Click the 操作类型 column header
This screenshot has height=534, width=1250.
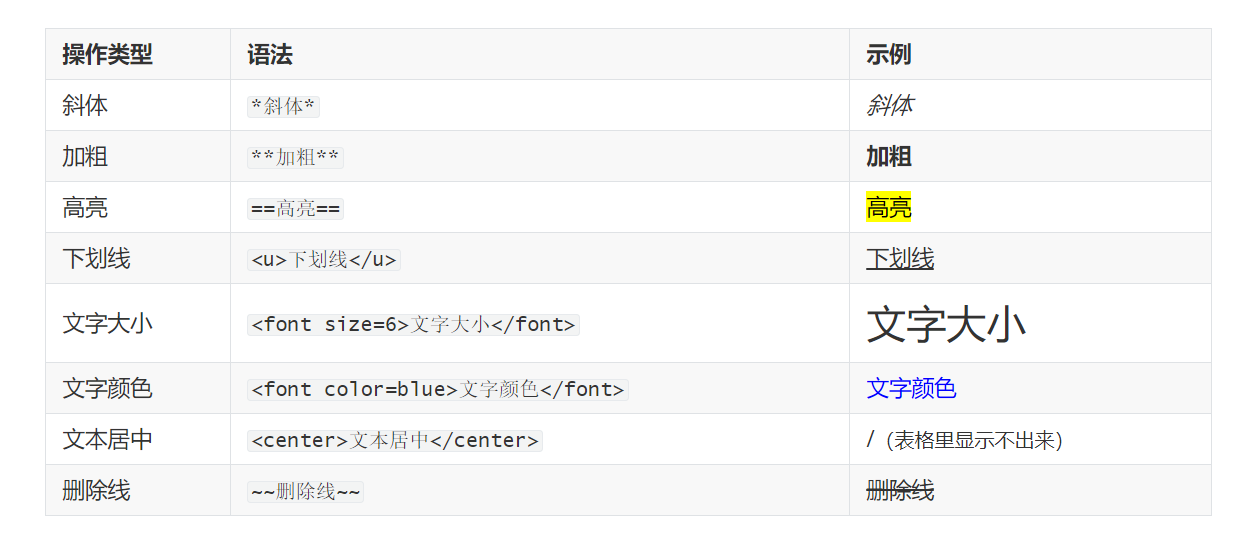tap(107, 55)
